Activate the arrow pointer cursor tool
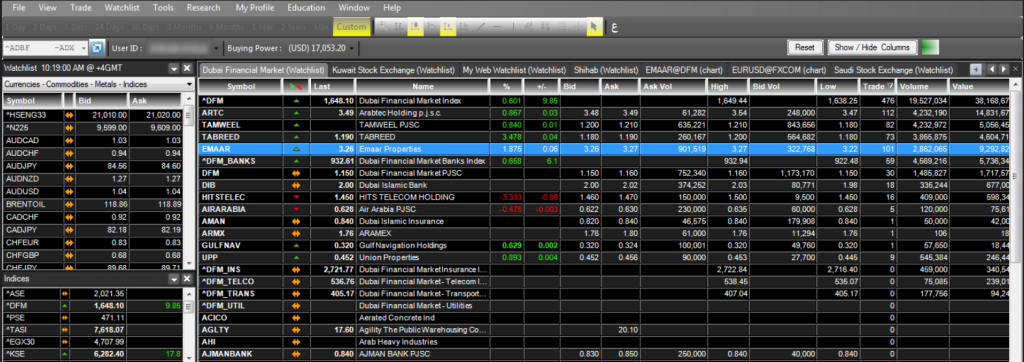 pyautogui.click(x=594, y=26)
